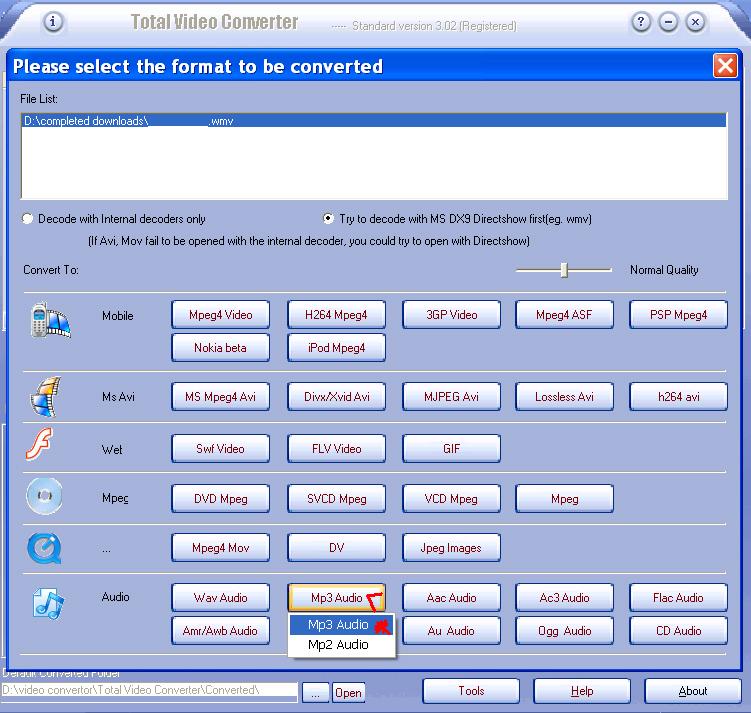The height and width of the screenshot is (713, 751).
Task: Click the Mpeg disc category icon
Action: point(44,496)
